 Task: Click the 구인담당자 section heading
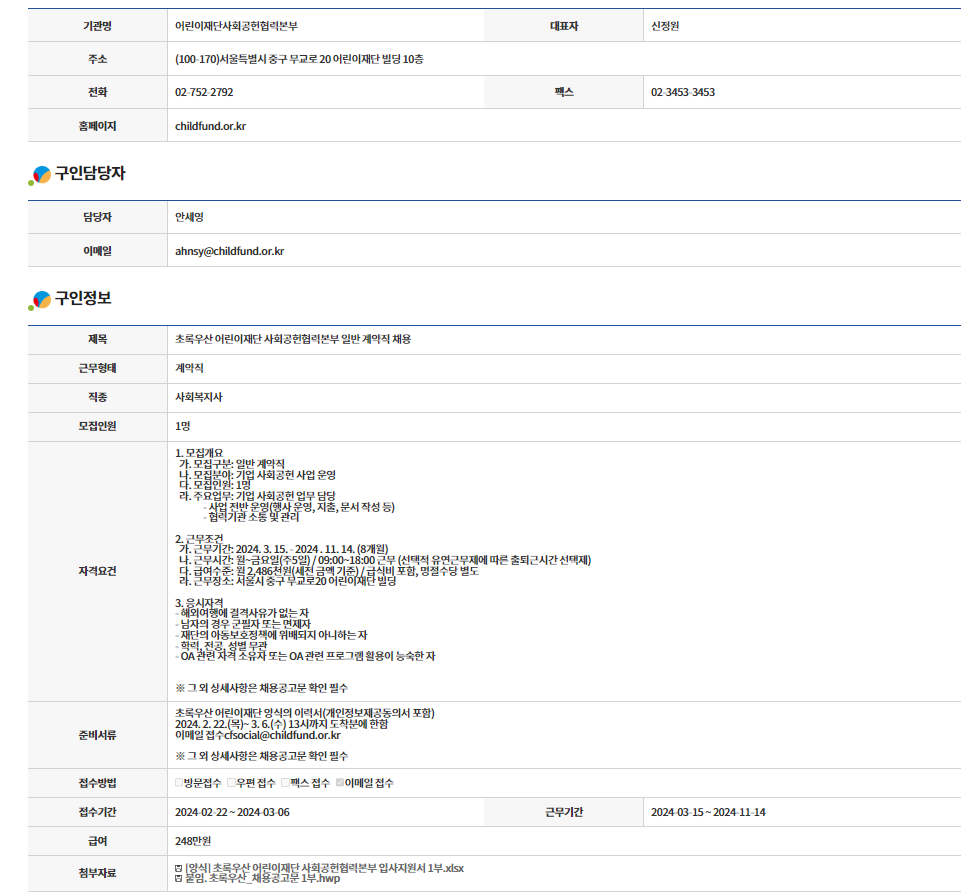(90, 173)
